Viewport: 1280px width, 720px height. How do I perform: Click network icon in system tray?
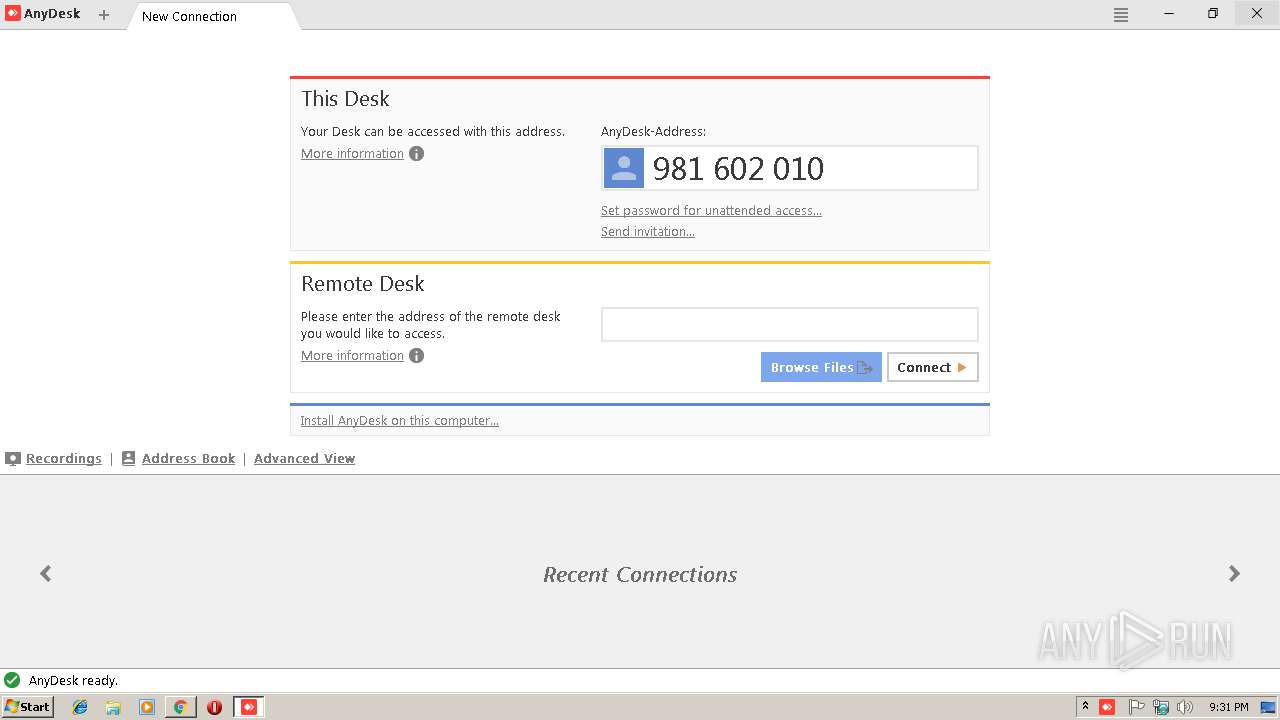[1161, 707]
